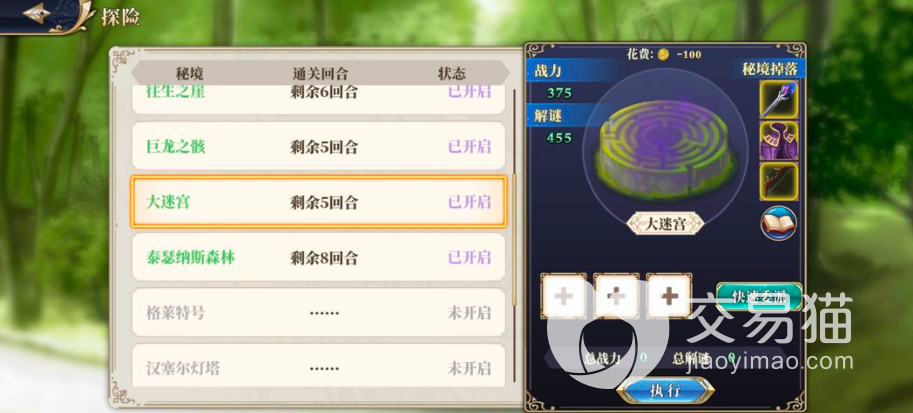Select the red bow drop item icon

778,182
